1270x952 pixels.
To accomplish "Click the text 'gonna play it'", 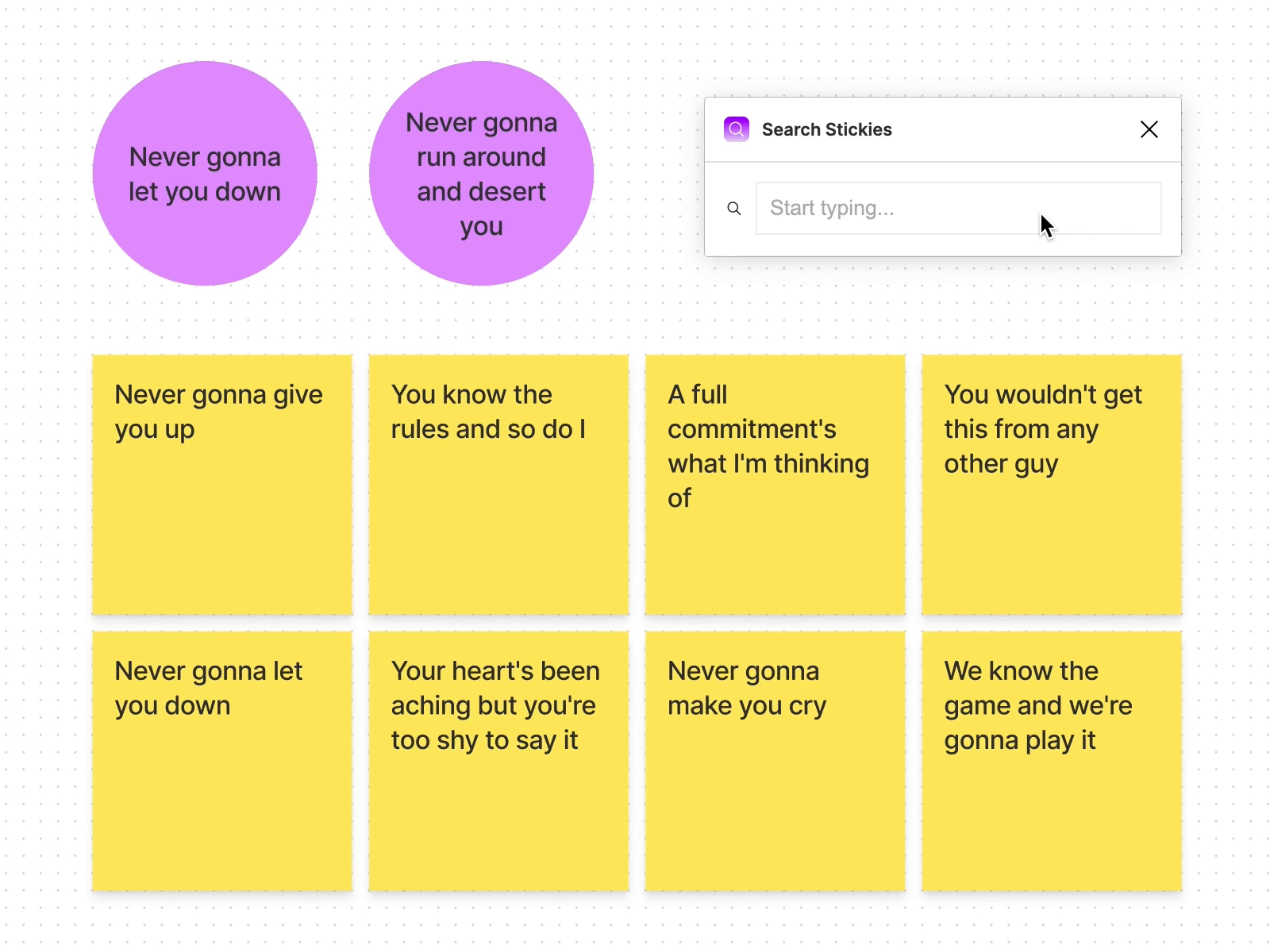I will coord(1019,740).
